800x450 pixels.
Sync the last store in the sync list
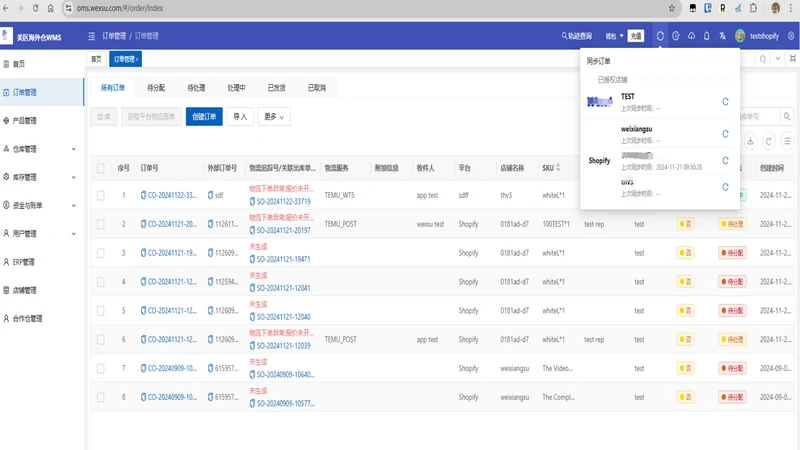[725, 187]
